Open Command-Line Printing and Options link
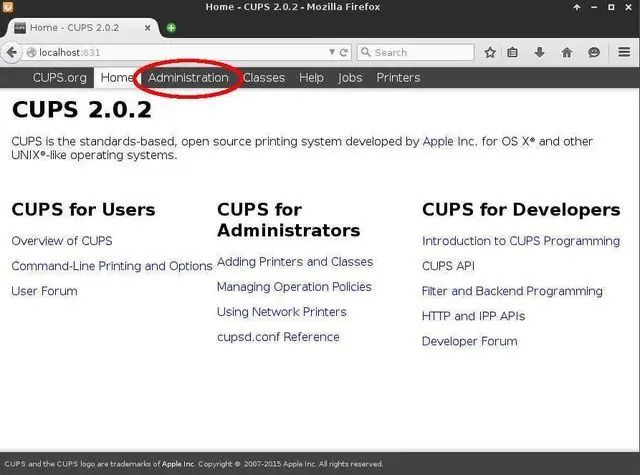Screen dimensions: 640x475 [x=112, y=266]
